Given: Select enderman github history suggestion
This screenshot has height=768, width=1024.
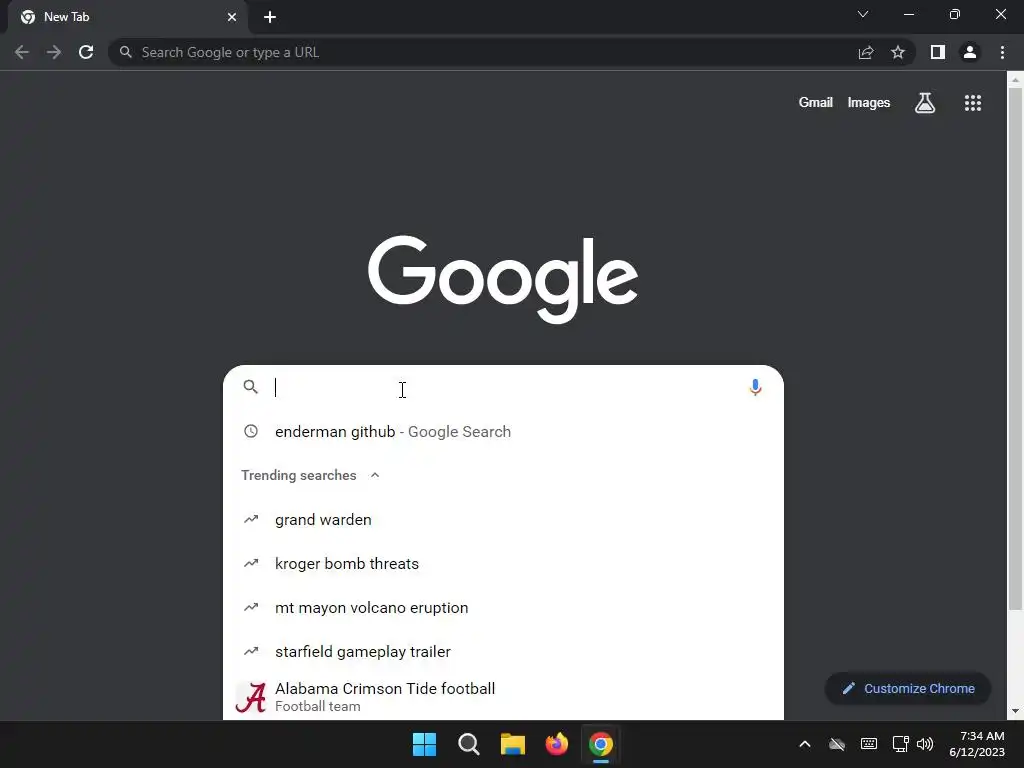Looking at the screenshot, I should (503, 432).
